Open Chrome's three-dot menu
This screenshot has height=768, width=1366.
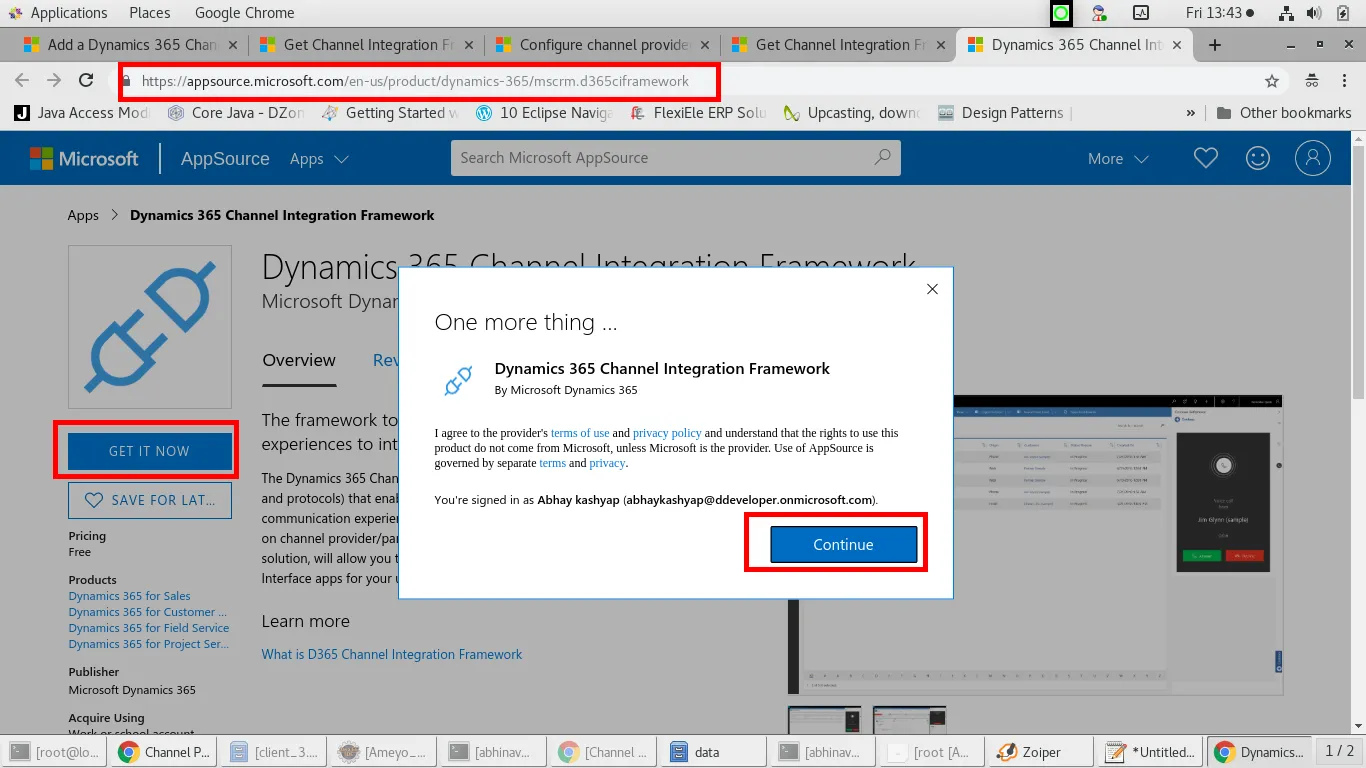[x=1342, y=81]
